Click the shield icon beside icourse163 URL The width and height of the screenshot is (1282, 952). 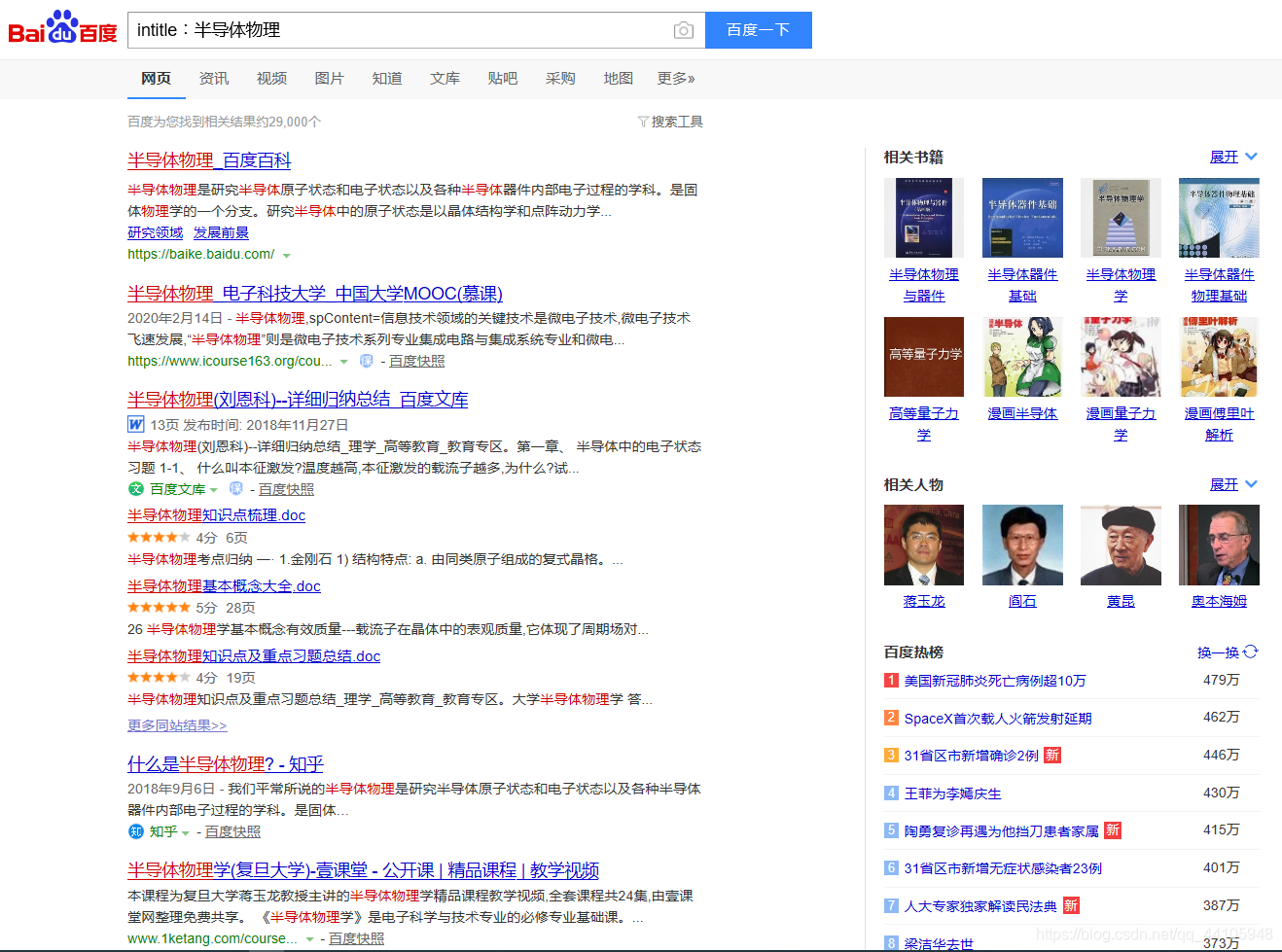coord(367,361)
